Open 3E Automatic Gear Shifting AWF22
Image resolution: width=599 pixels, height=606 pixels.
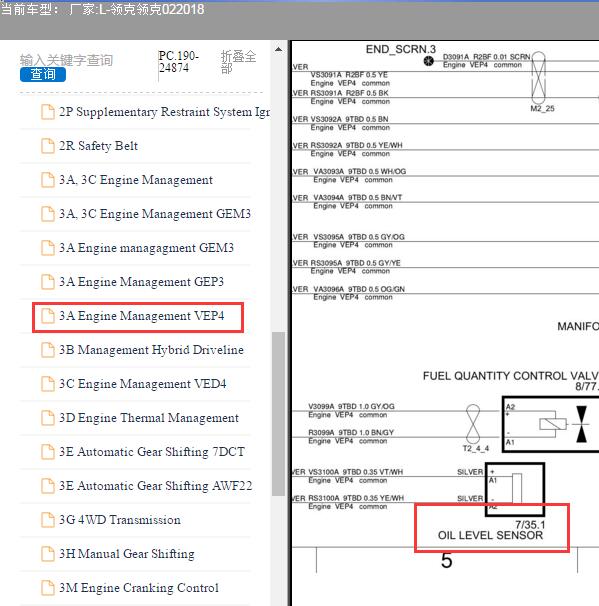pyautogui.click(x=155, y=486)
